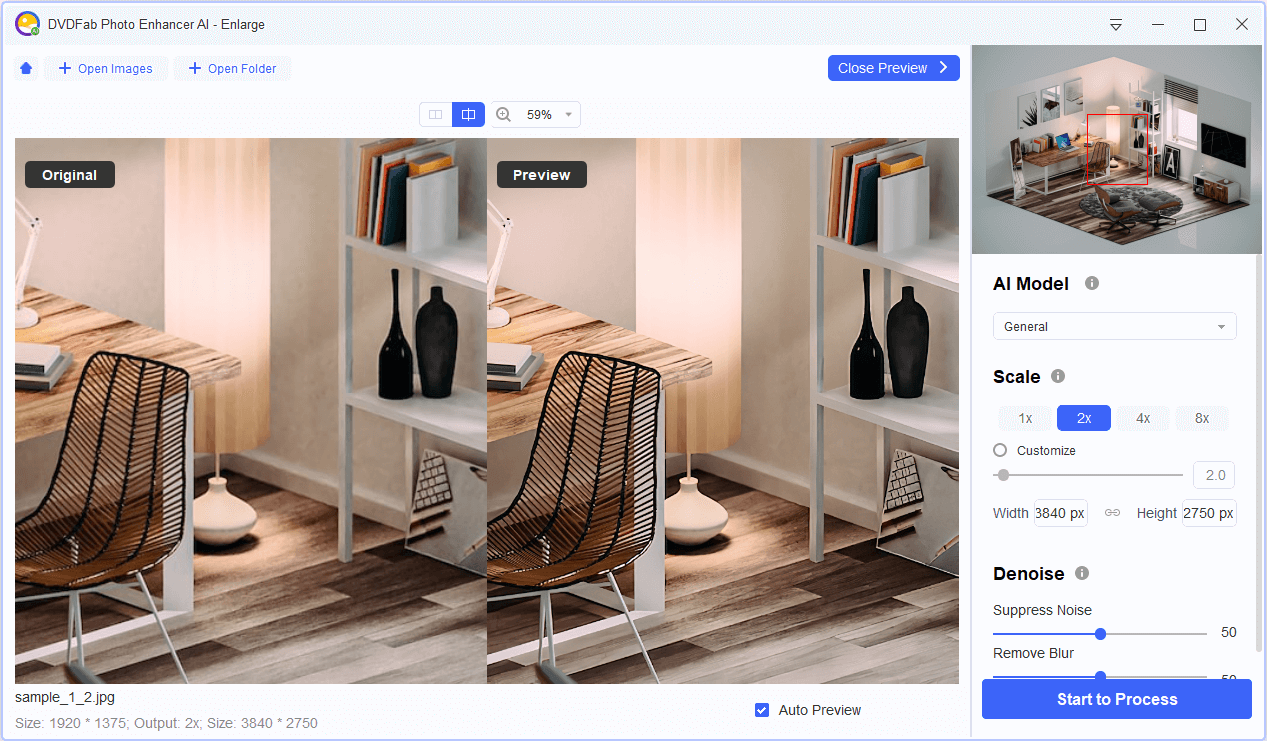The width and height of the screenshot is (1267, 741).
Task: Click the Close Preview button
Action: [892, 67]
